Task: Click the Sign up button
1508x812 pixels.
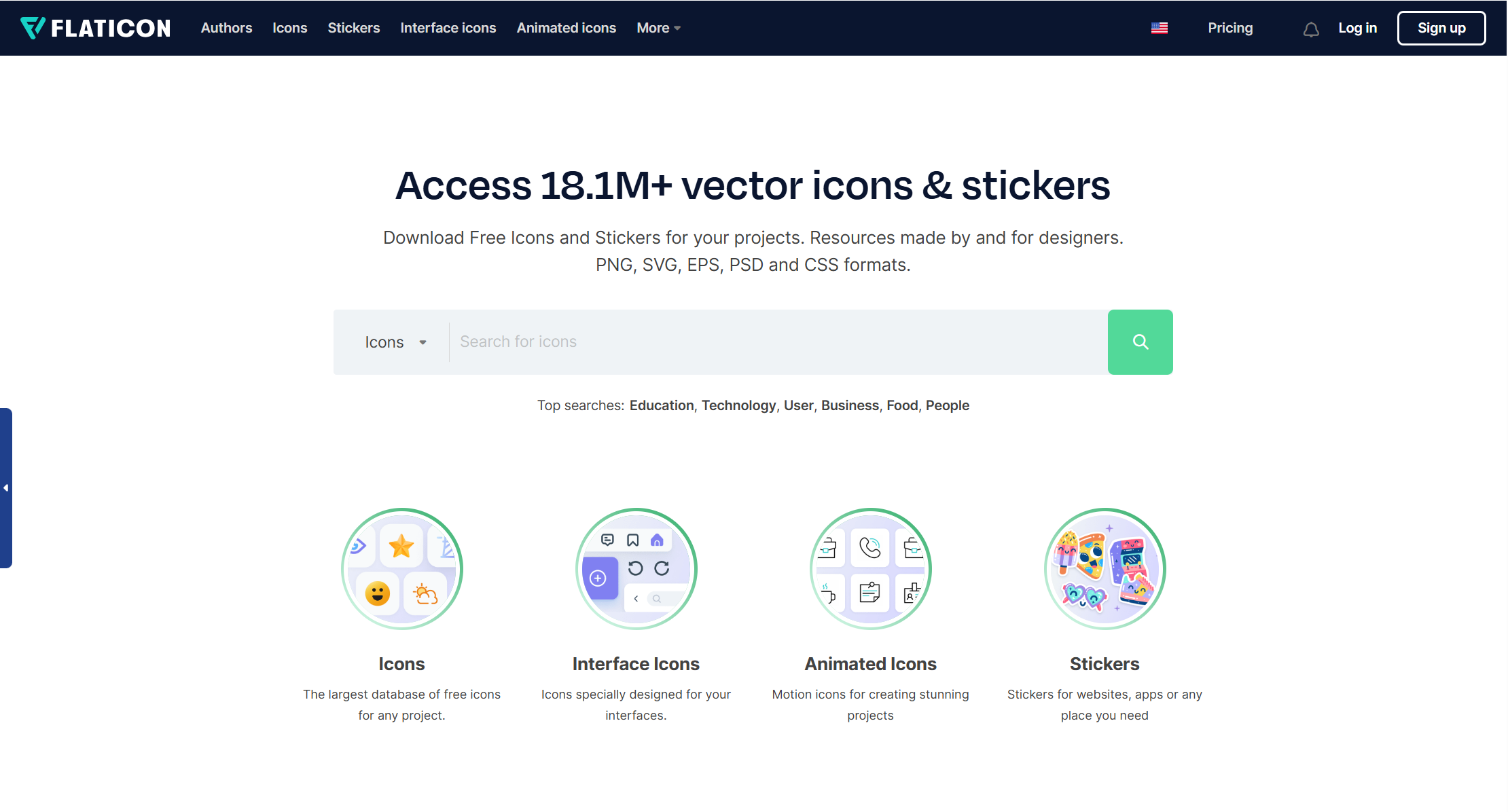Action: click(x=1441, y=28)
